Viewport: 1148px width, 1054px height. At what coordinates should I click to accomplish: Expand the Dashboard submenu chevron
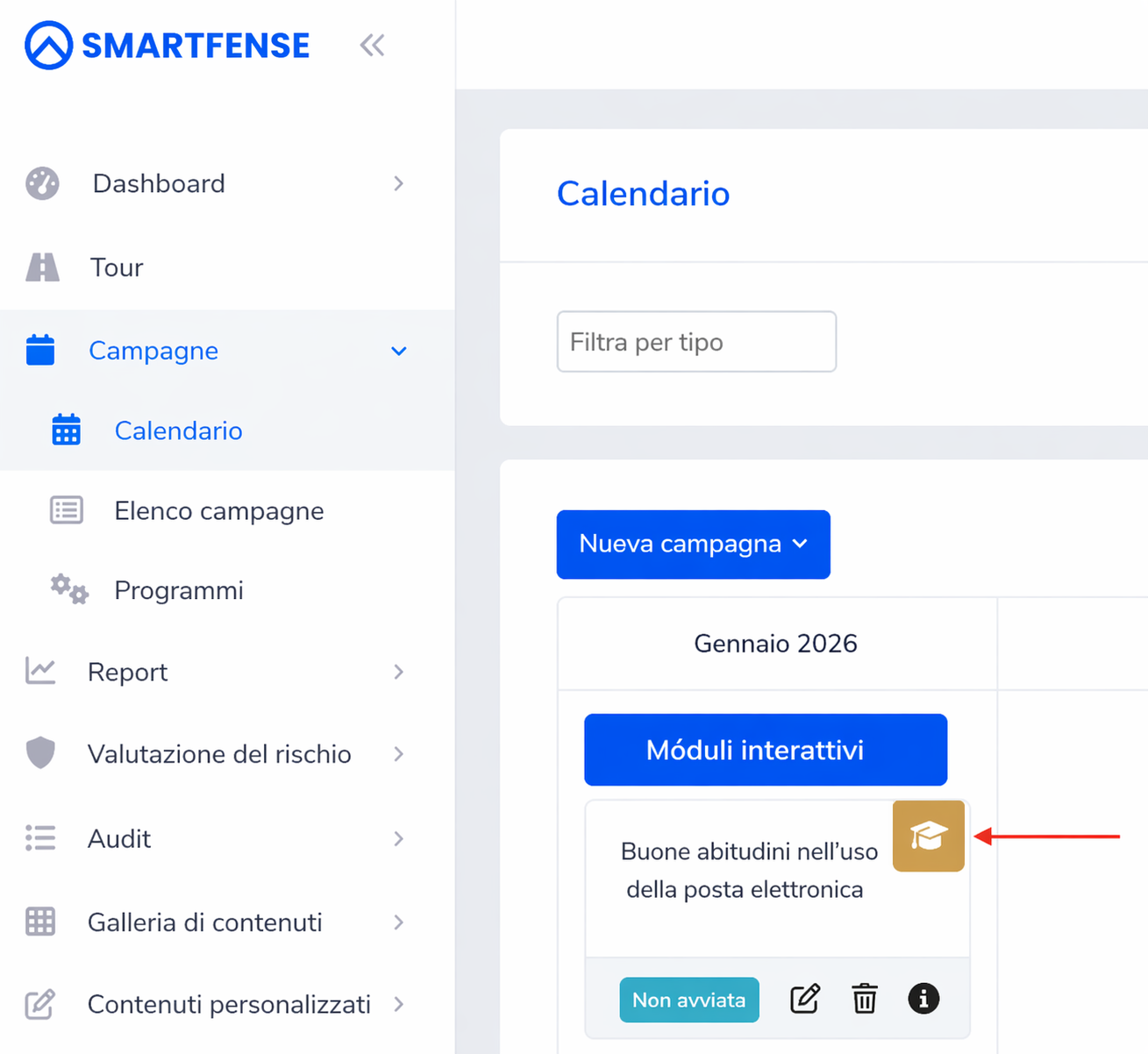tap(399, 183)
